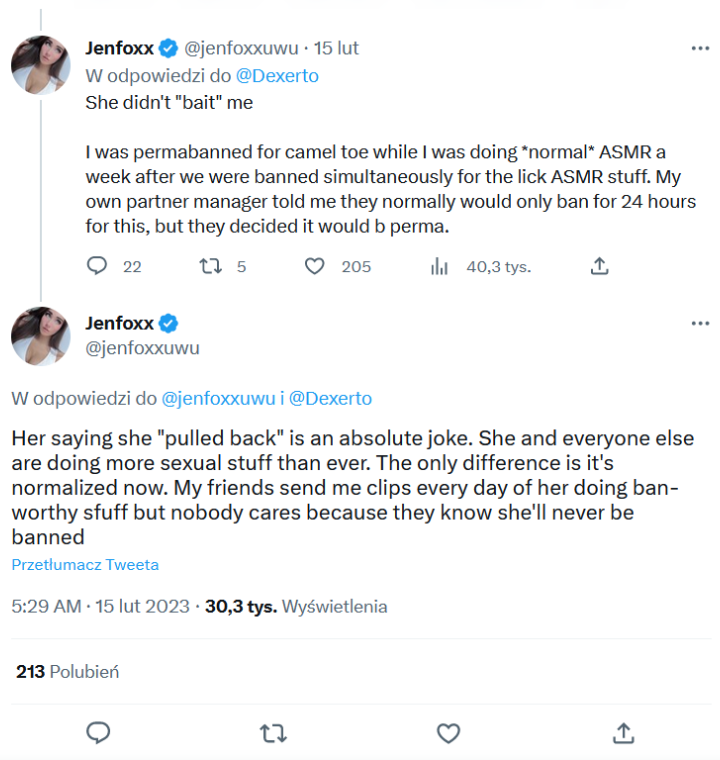Image resolution: width=720 pixels, height=760 pixels.
Task: Click the second @Dexerto mention link
Action: (x=331, y=398)
